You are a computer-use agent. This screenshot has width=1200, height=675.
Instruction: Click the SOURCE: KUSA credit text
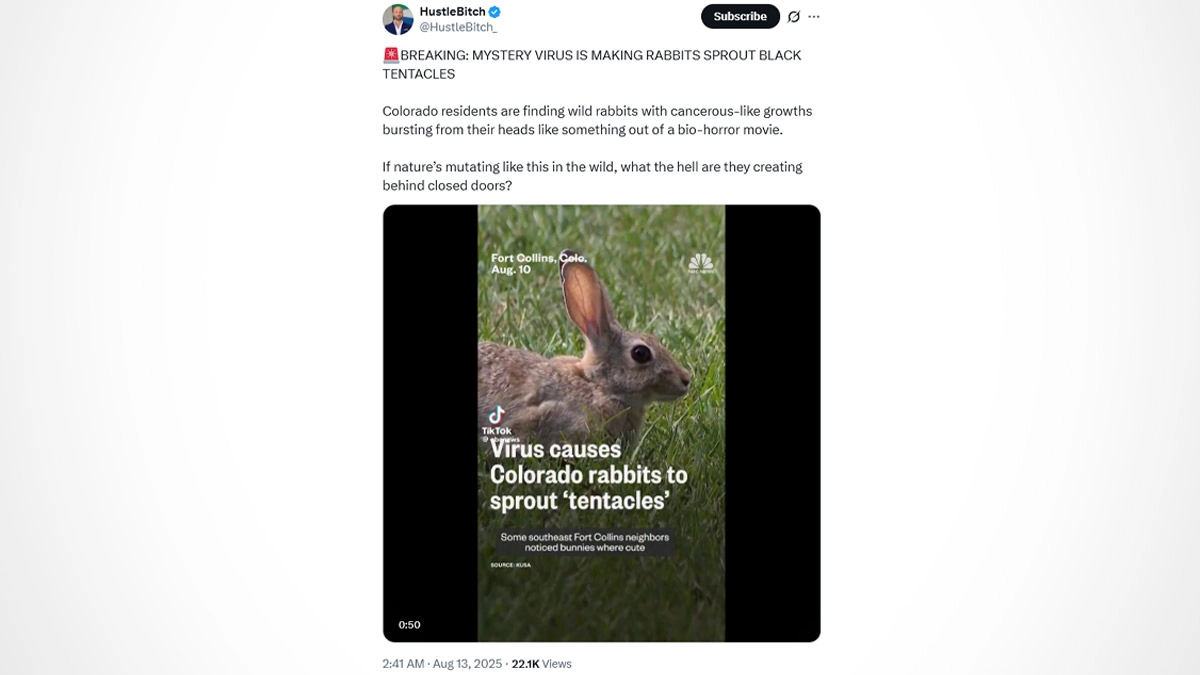click(510, 566)
